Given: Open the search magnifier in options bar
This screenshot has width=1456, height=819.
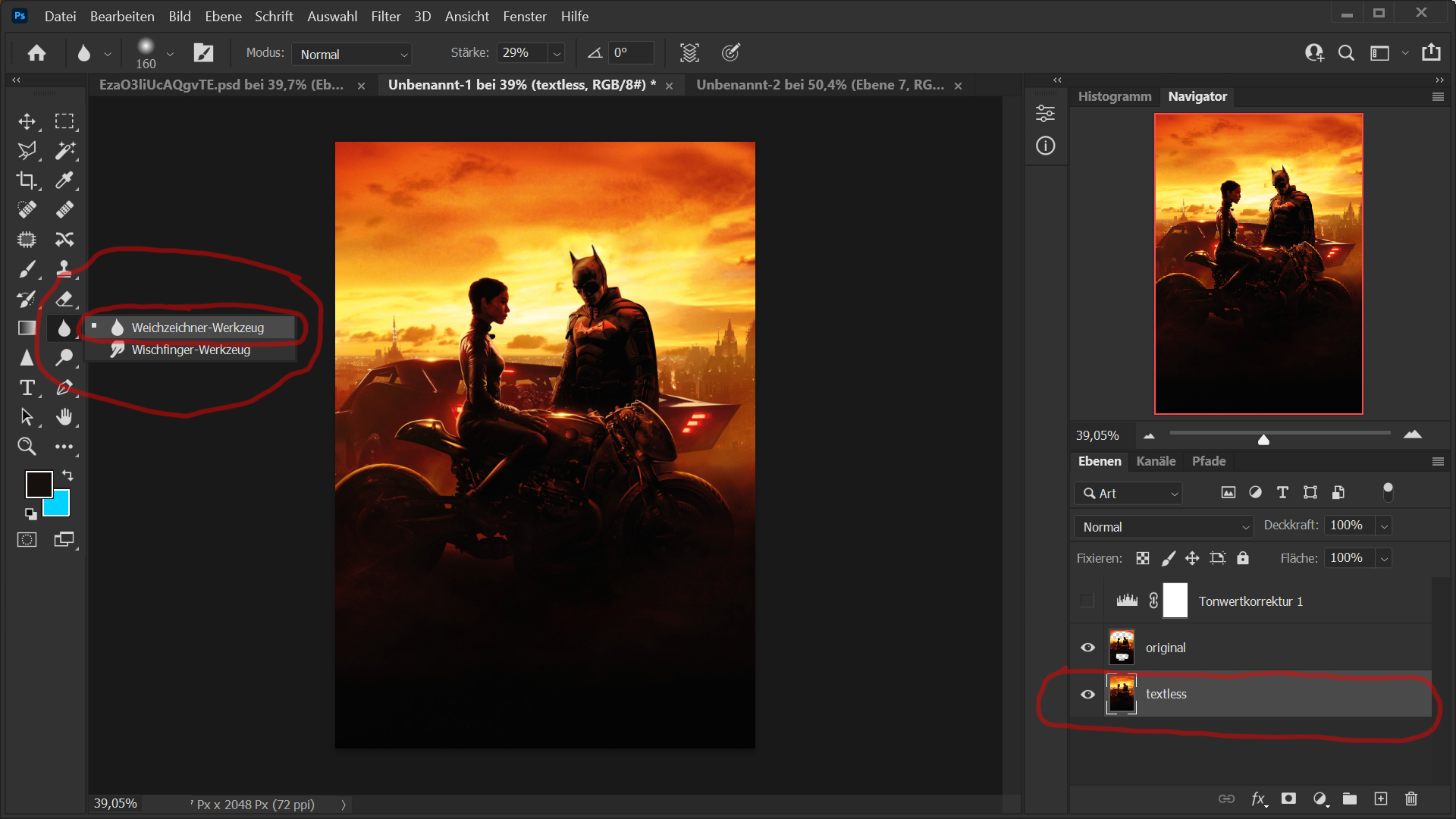Looking at the screenshot, I should [1346, 53].
